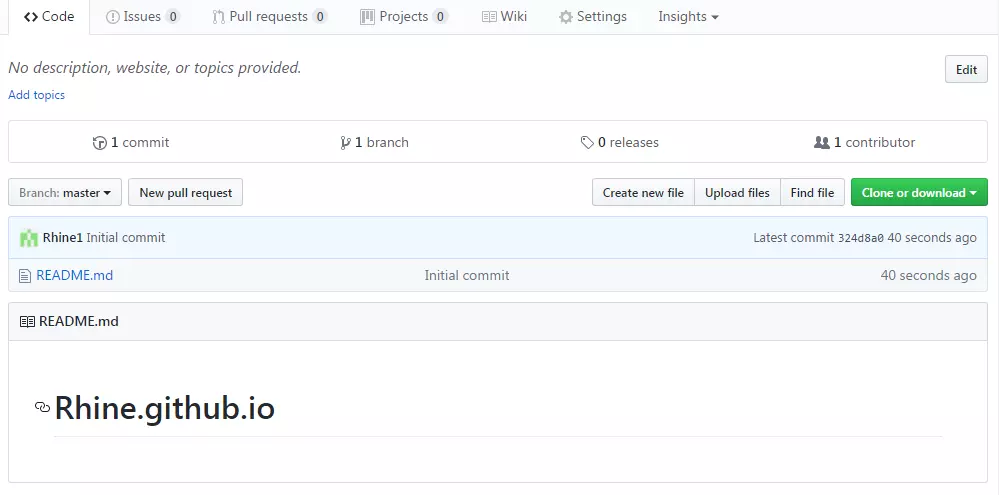The height and width of the screenshot is (495, 999).
Task: Click the anchor link icon beside Rhine.github.io
Action: click(x=42, y=407)
